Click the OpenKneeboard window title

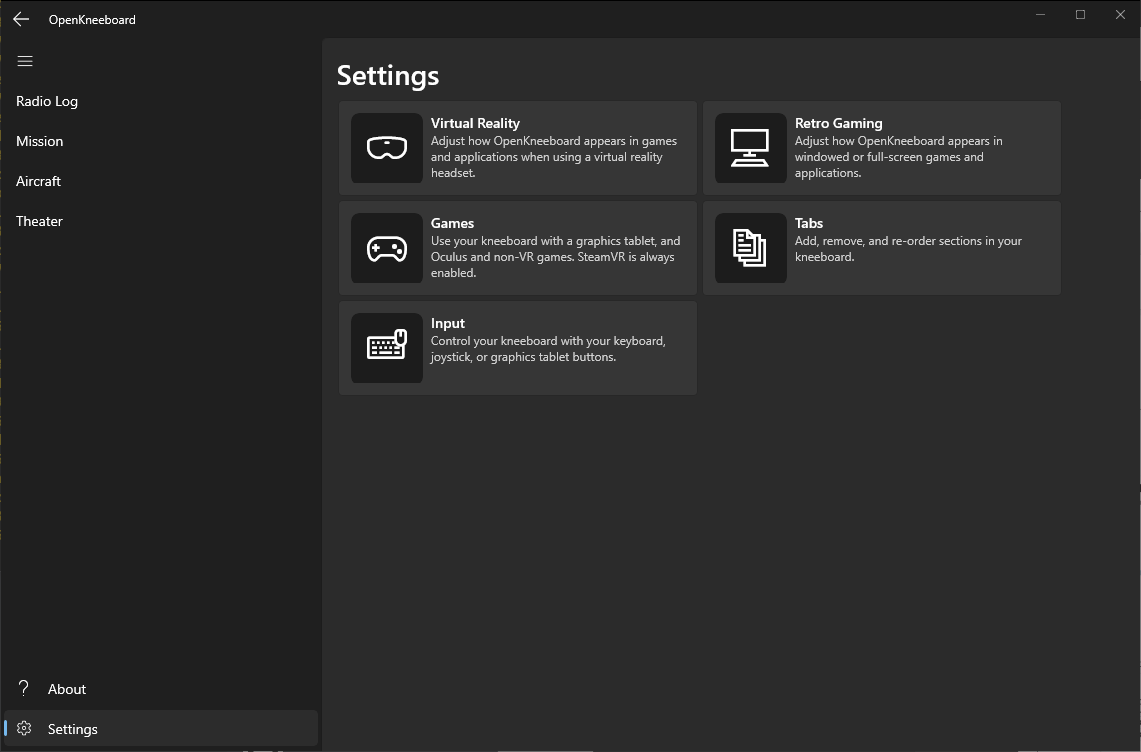click(x=92, y=20)
